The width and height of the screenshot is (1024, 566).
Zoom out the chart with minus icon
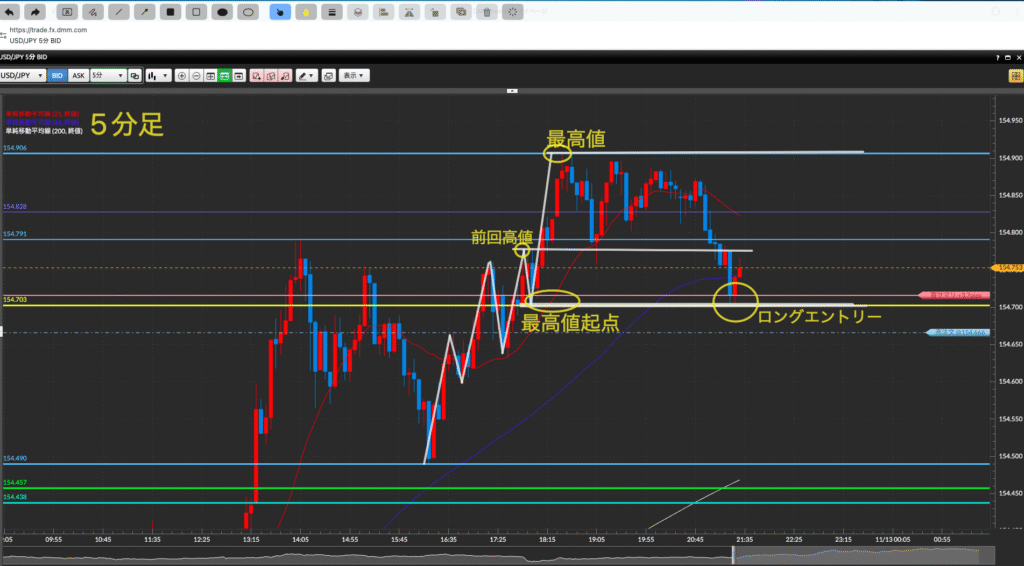(x=196, y=75)
